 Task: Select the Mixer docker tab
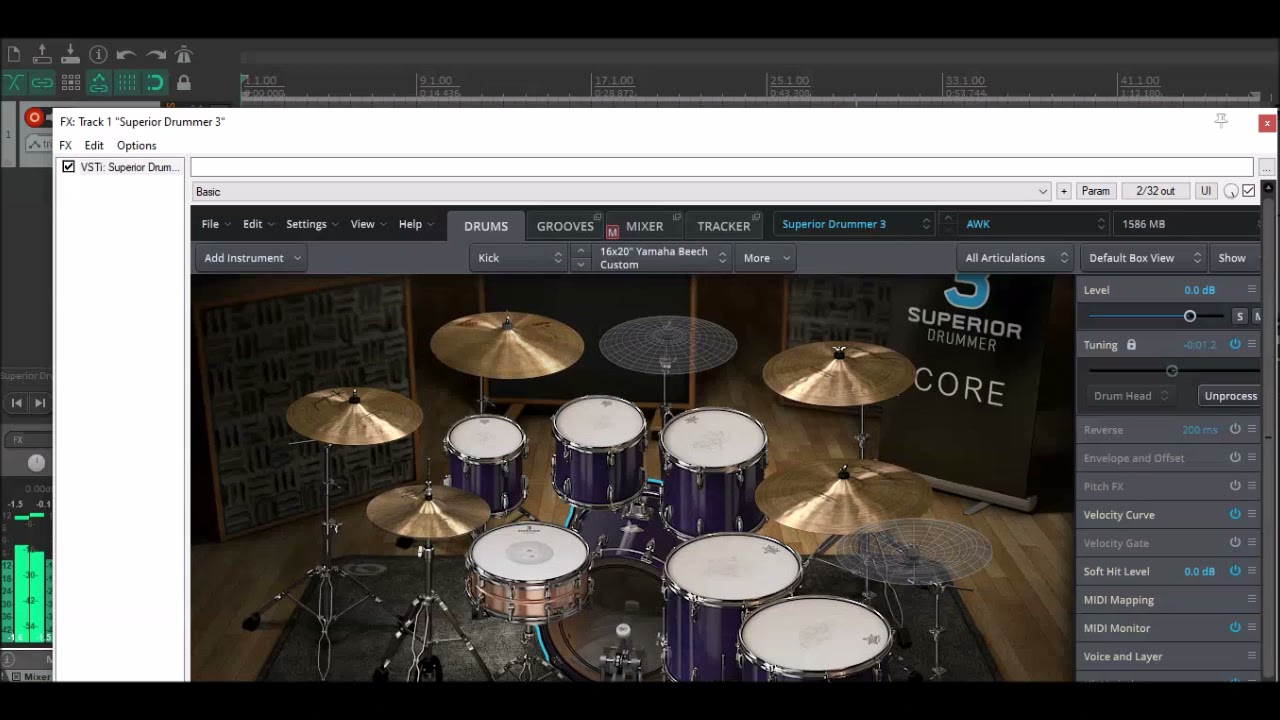click(31, 677)
